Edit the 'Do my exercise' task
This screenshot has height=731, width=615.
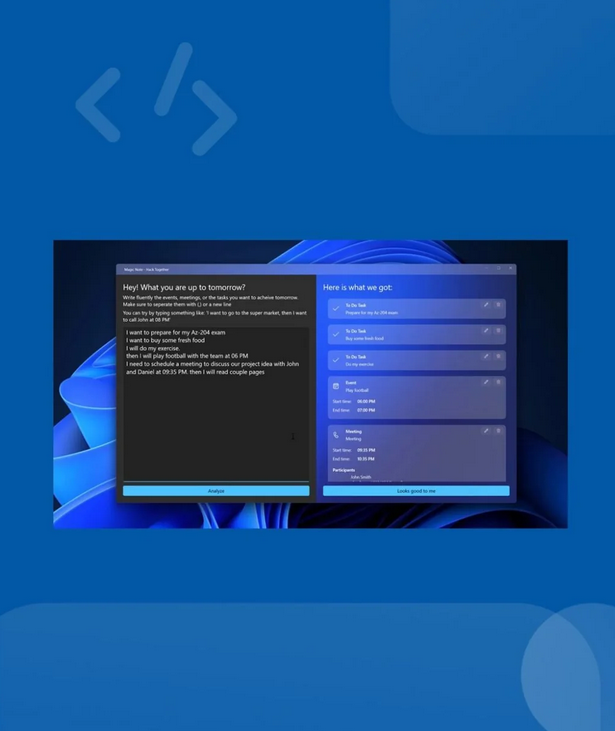[486, 356]
